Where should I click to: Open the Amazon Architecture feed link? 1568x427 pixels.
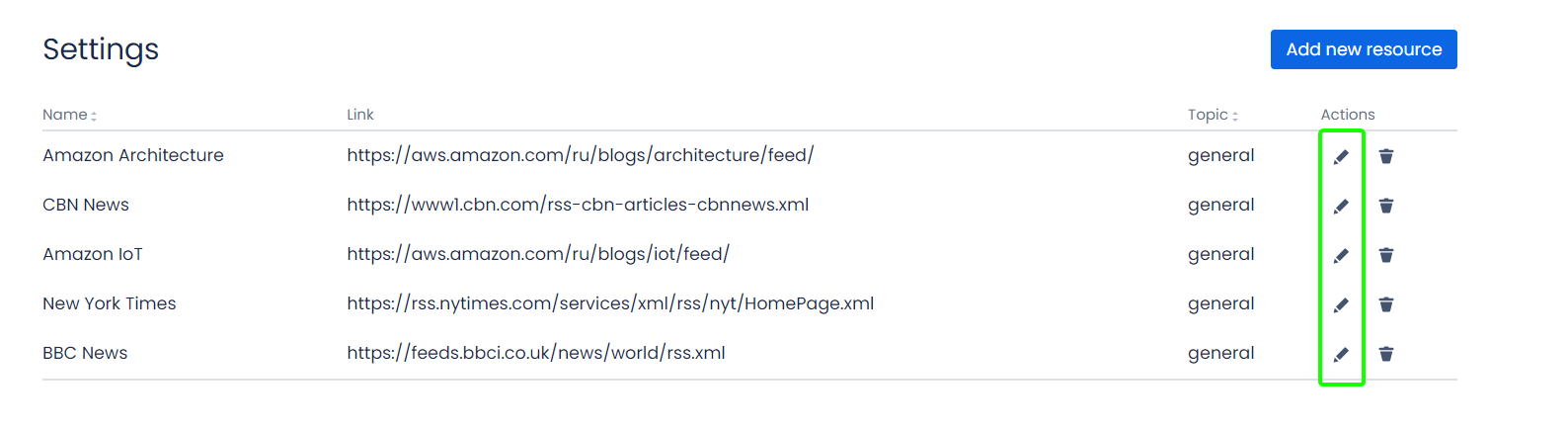(581, 155)
